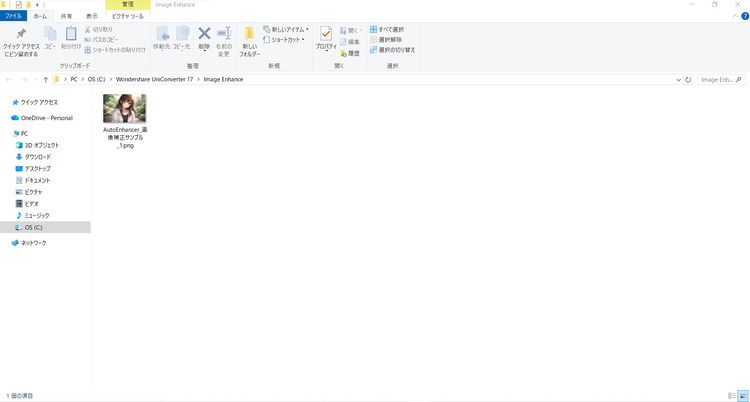Select Quick Access in navigation pane
The image size is (750, 402).
point(35,102)
